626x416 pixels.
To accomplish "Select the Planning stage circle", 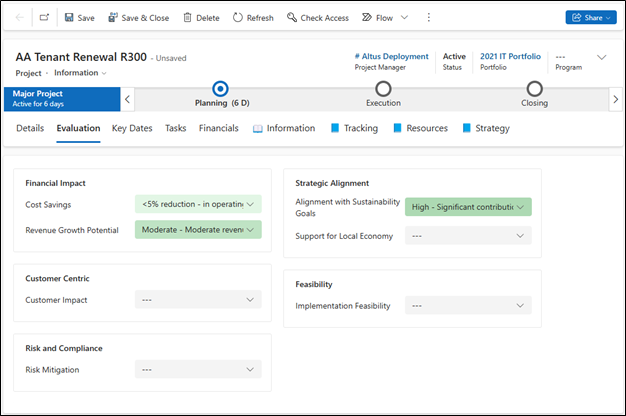I will (x=221, y=89).
